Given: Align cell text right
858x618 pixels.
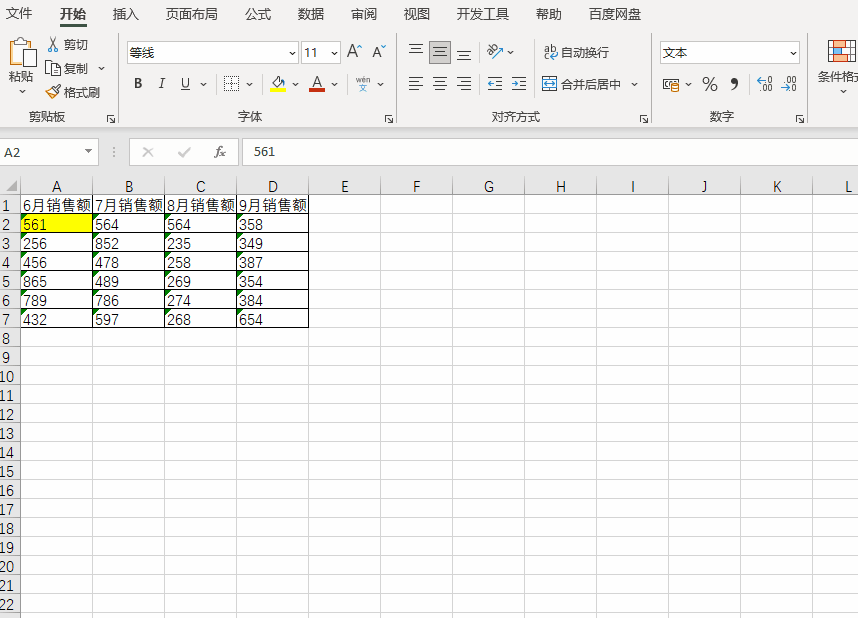Looking at the screenshot, I should click(x=464, y=84).
